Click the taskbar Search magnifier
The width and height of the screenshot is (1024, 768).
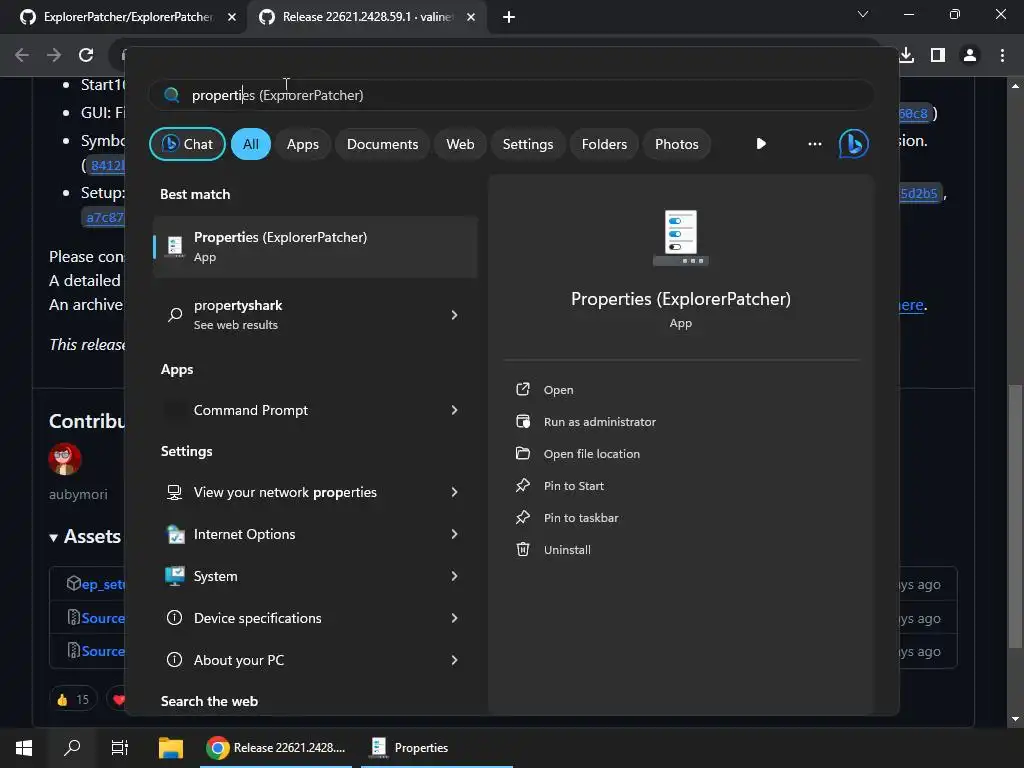[x=72, y=748]
